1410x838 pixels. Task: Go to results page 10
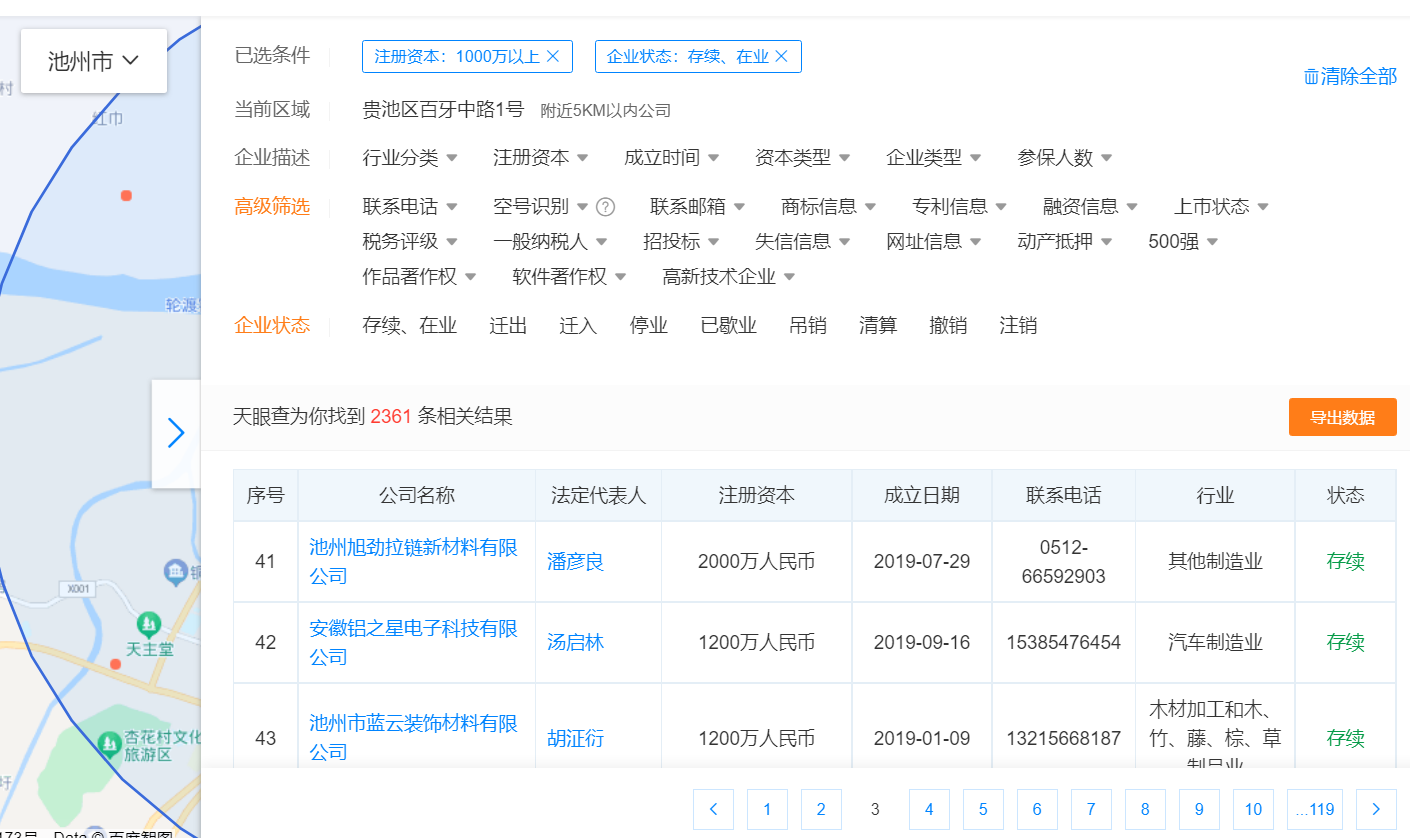[x=1253, y=809]
